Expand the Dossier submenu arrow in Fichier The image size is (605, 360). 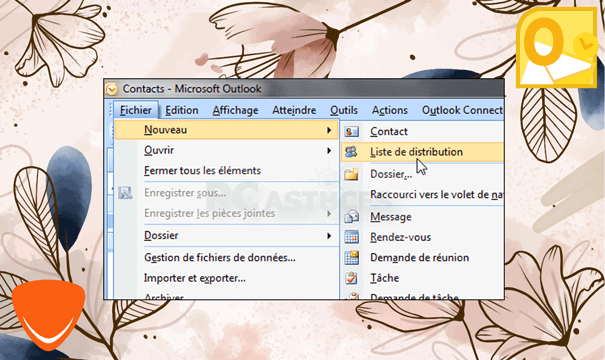pyautogui.click(x=329, y=235)
